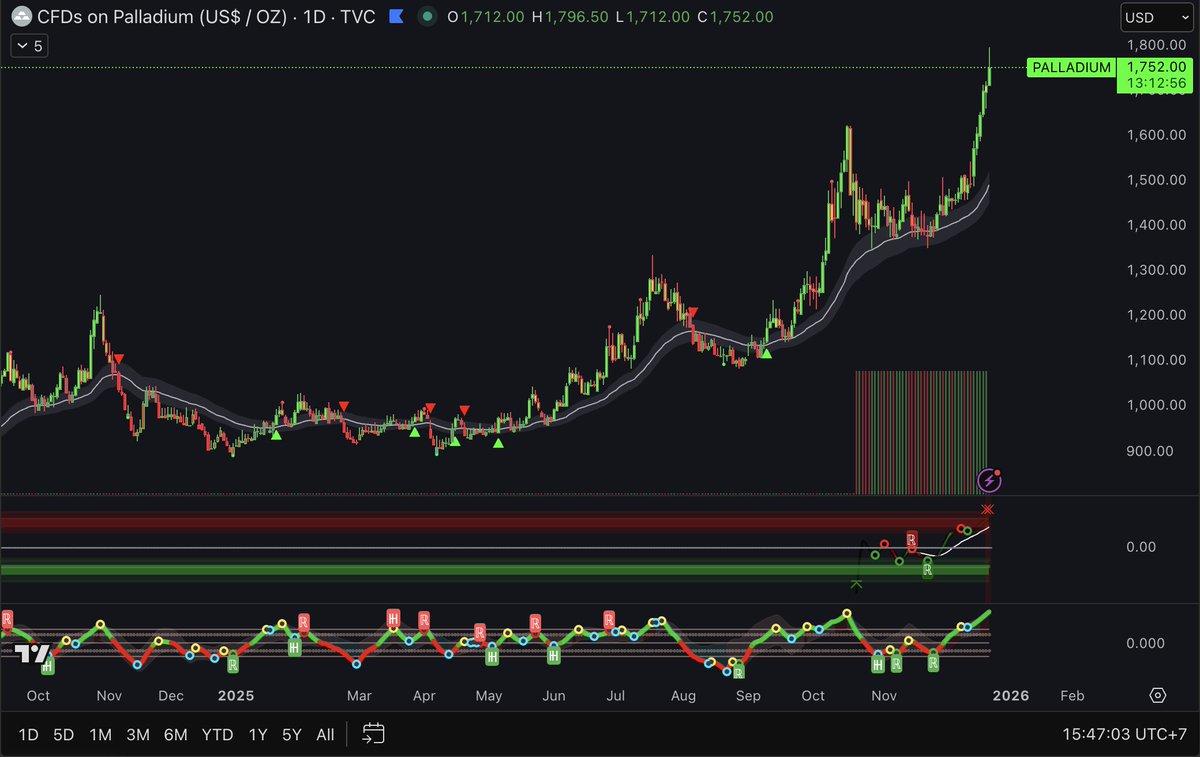Select the All time range
The image size is (1200, 757).
click(325, 734)
